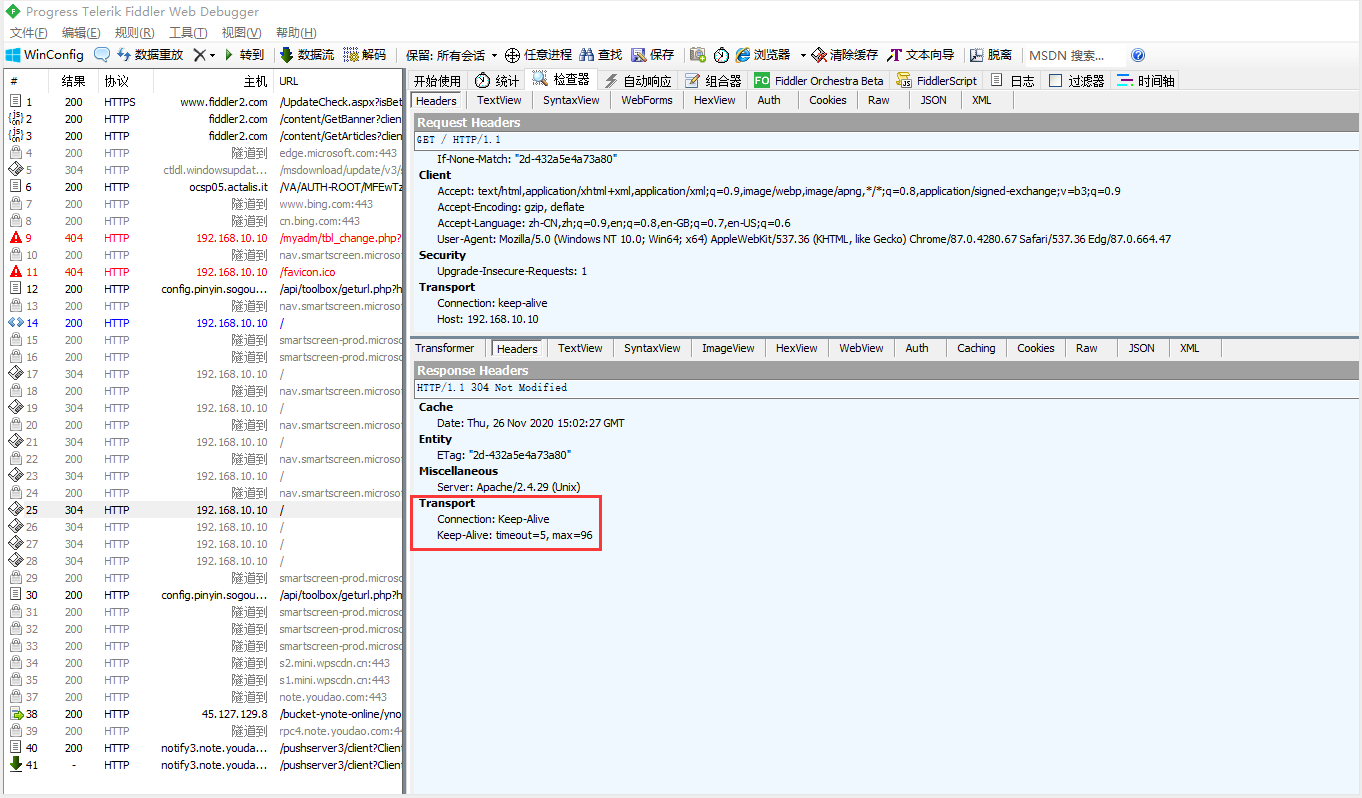
Task: Click the 保存 save button
Action: pos(653,55)
